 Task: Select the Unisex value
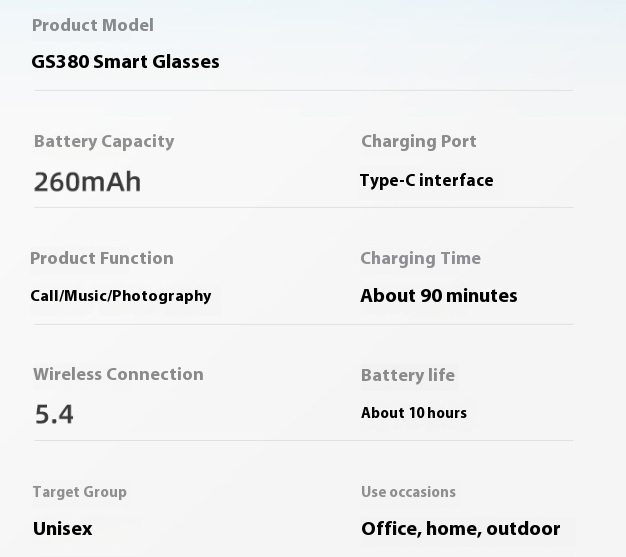pos(63,529)
